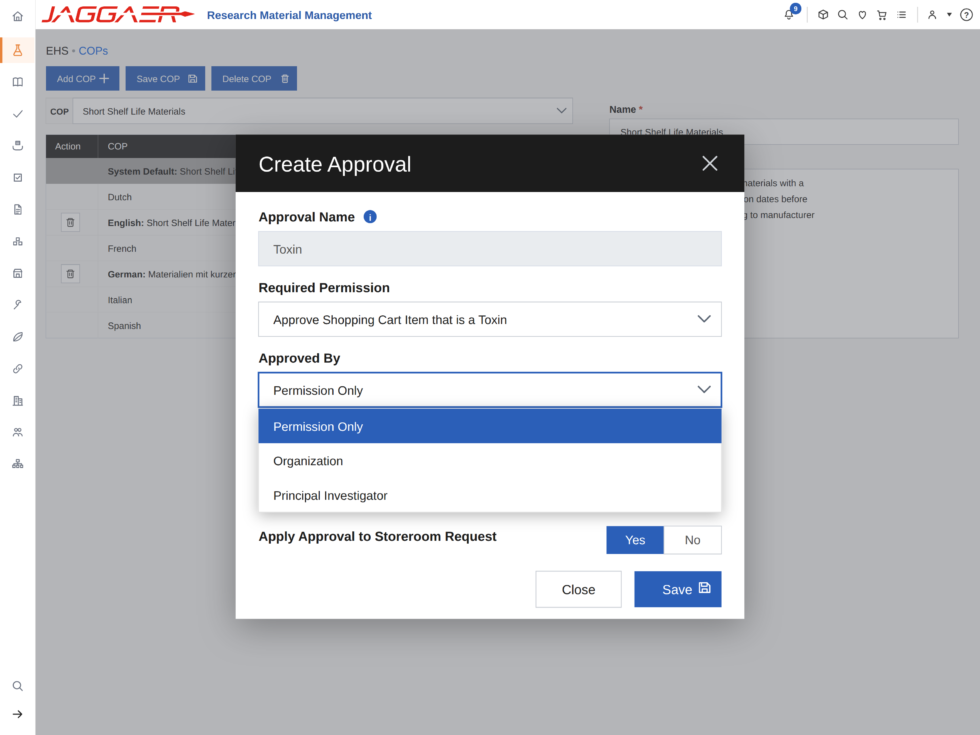Open the user account dropdown arrow

coord(949,15)
